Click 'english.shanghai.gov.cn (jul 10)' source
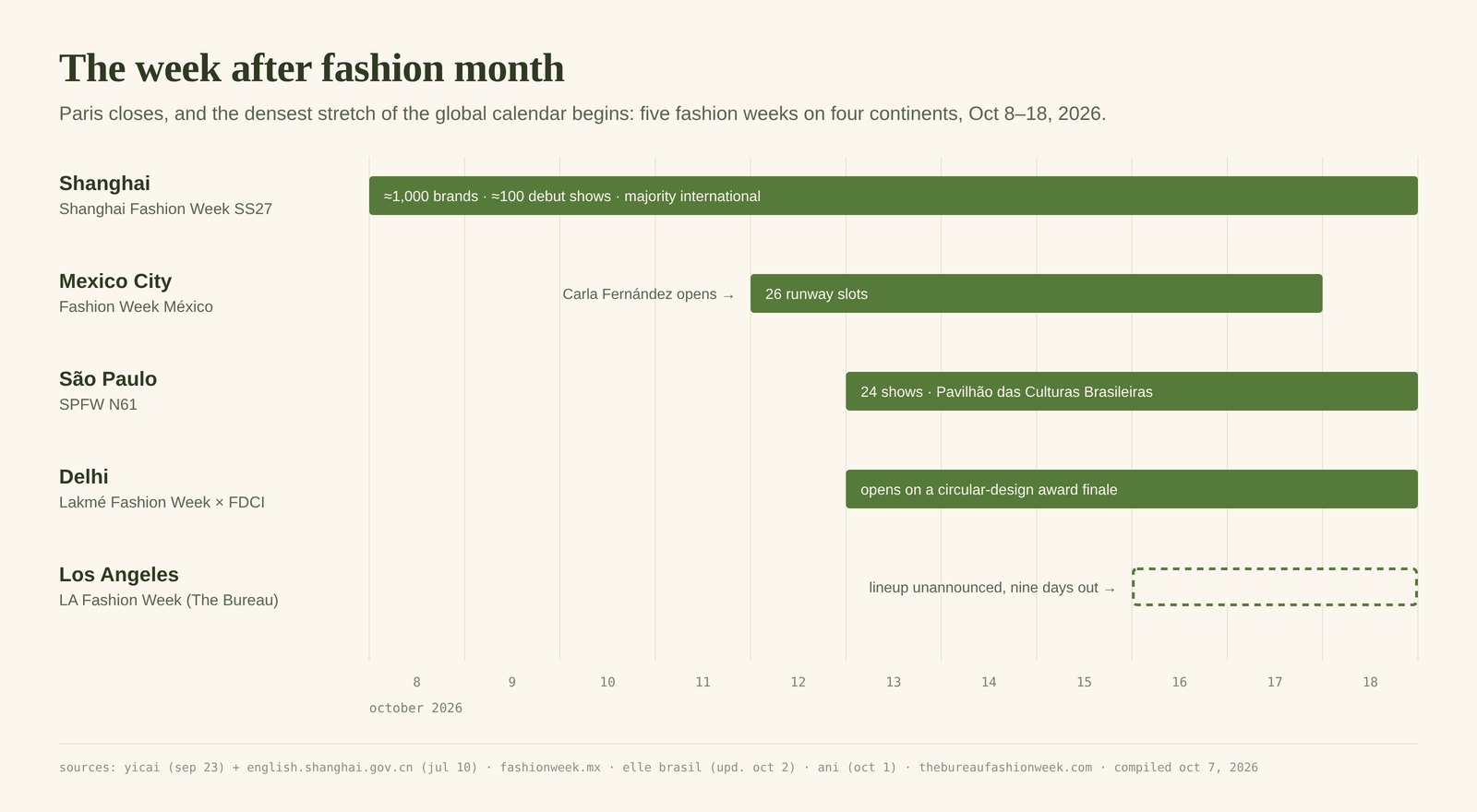The height and width of the screenshot is (812, 1477). [x=362, y=767]
